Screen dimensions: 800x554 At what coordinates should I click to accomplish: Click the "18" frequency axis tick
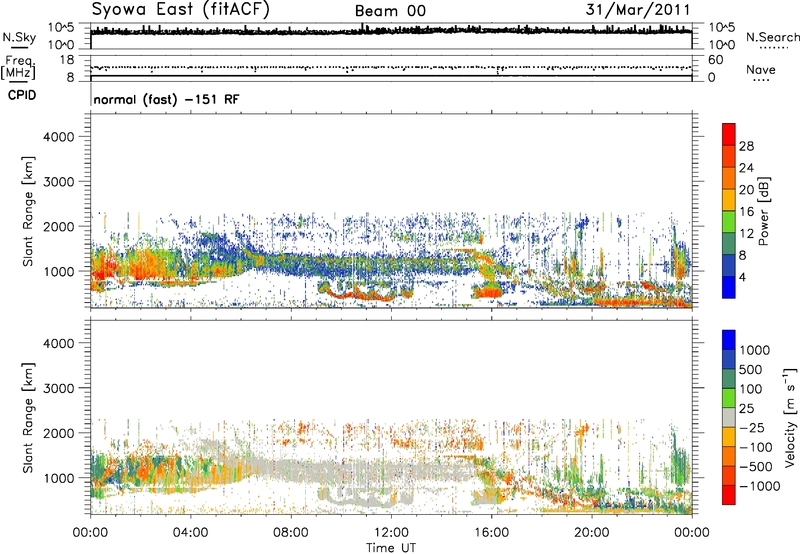(x=66, y=60)
